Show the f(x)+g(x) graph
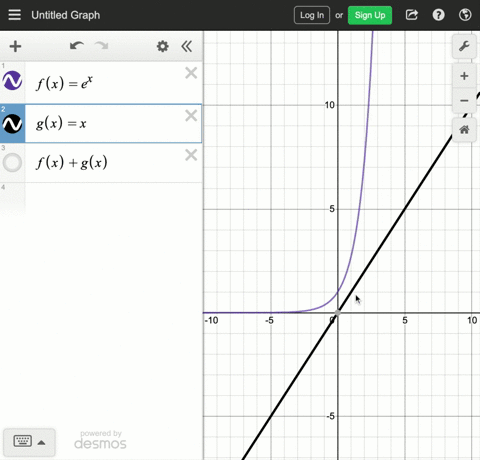The width and height of the screenshot is (480, 460). click(12, 163)
